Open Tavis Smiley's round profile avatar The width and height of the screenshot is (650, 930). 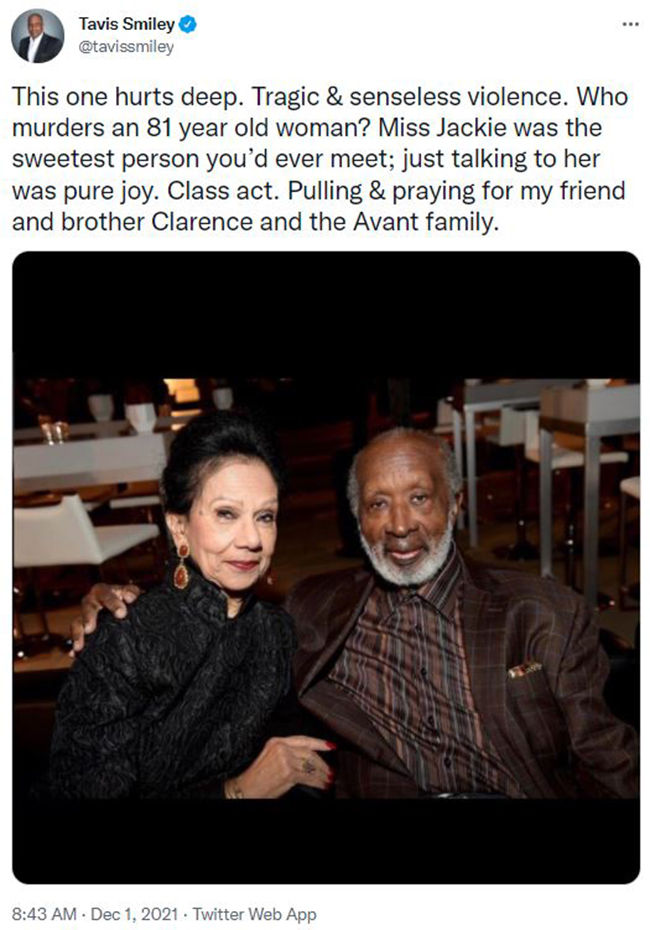tap(37, 36)
